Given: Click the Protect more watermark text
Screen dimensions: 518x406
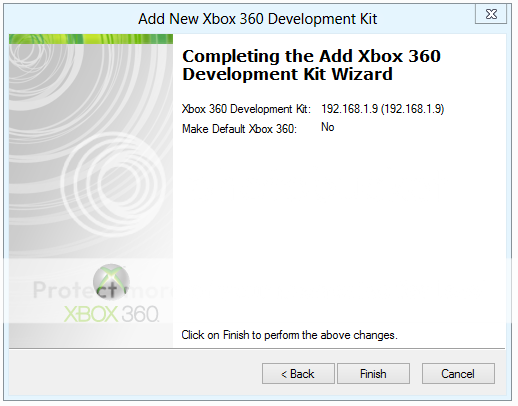Looking at the screenshot, I should coord(103,290).
